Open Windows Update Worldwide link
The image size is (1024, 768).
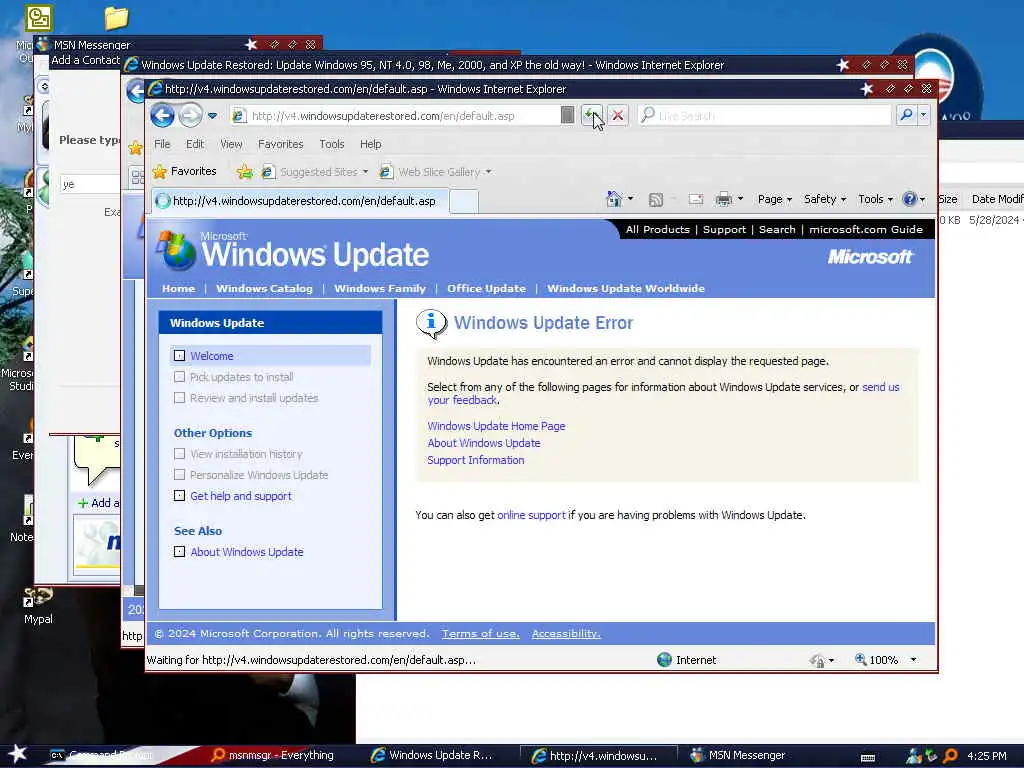click(626, 288)
